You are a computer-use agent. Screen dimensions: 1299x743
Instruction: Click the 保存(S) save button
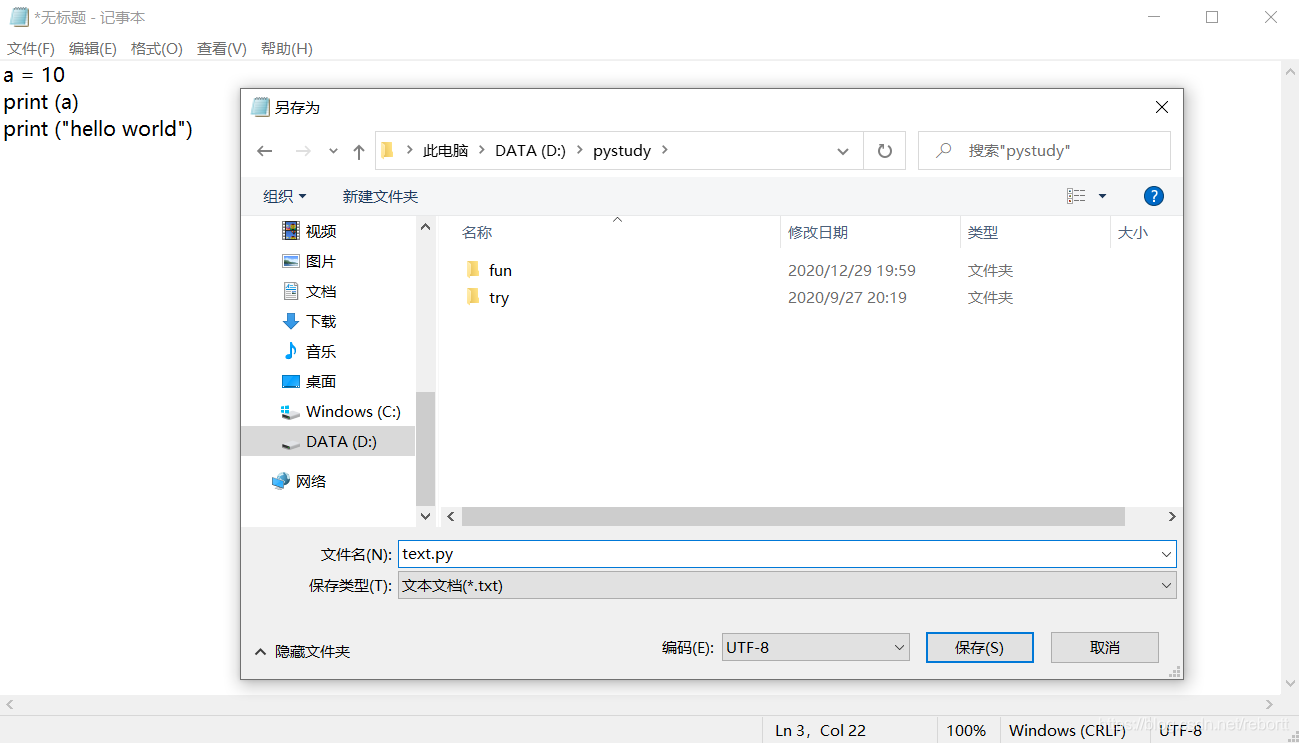click(980, 647)
